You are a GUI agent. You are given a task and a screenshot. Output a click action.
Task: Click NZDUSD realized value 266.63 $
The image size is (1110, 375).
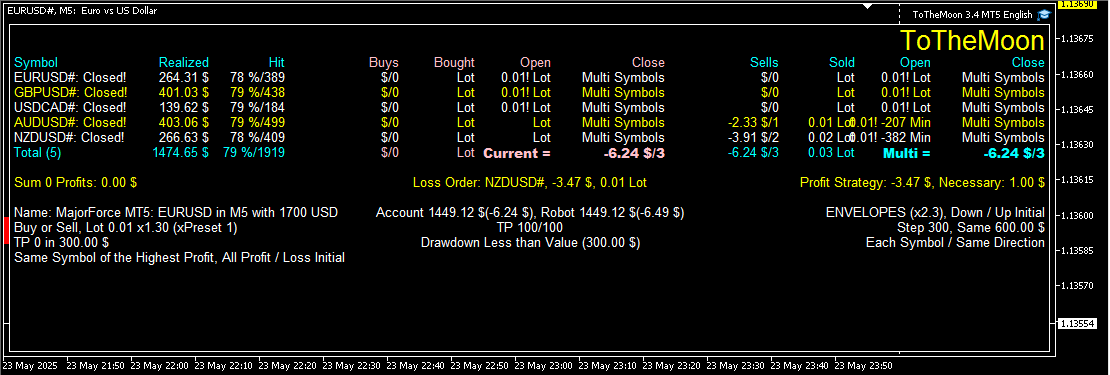pyautogui.click(x=183, y=137)
